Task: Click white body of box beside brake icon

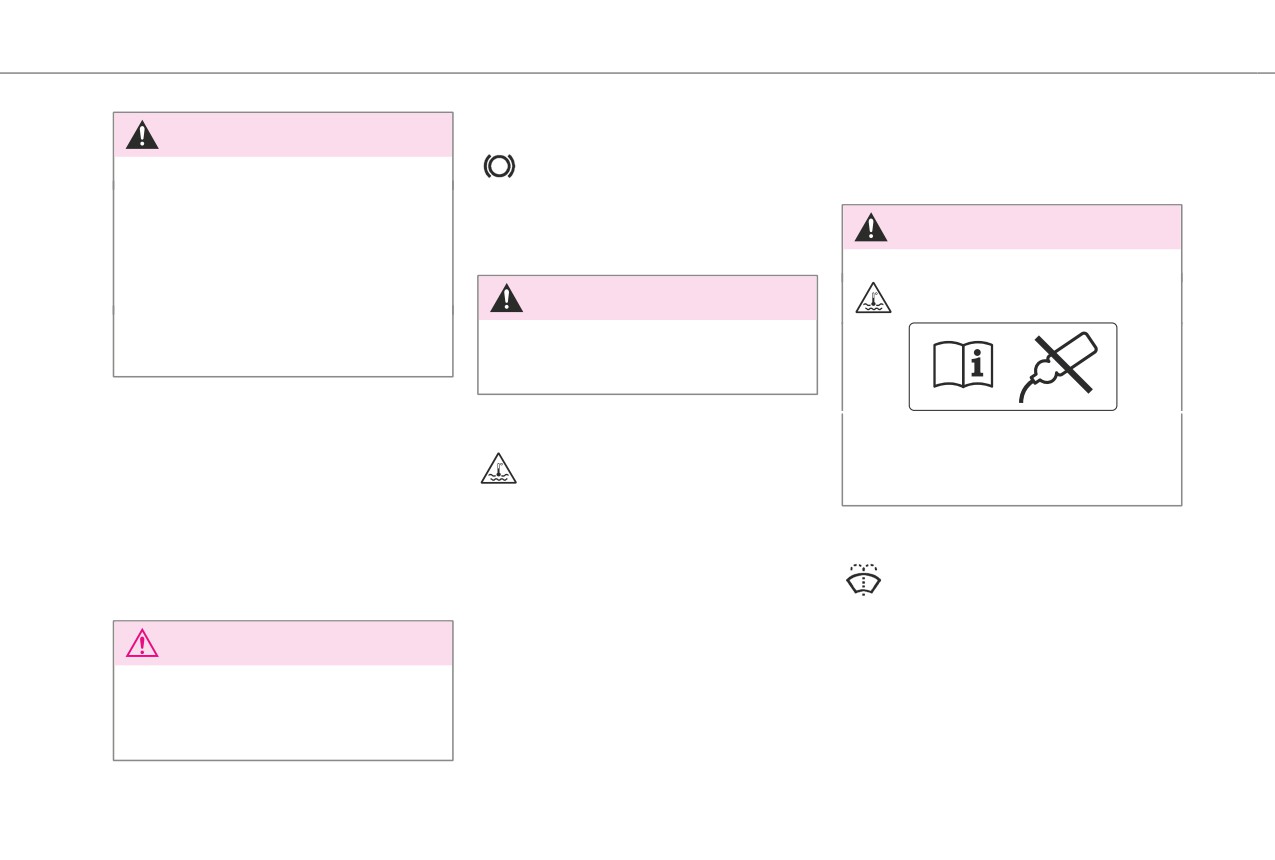Action: (x=283, y=266)
